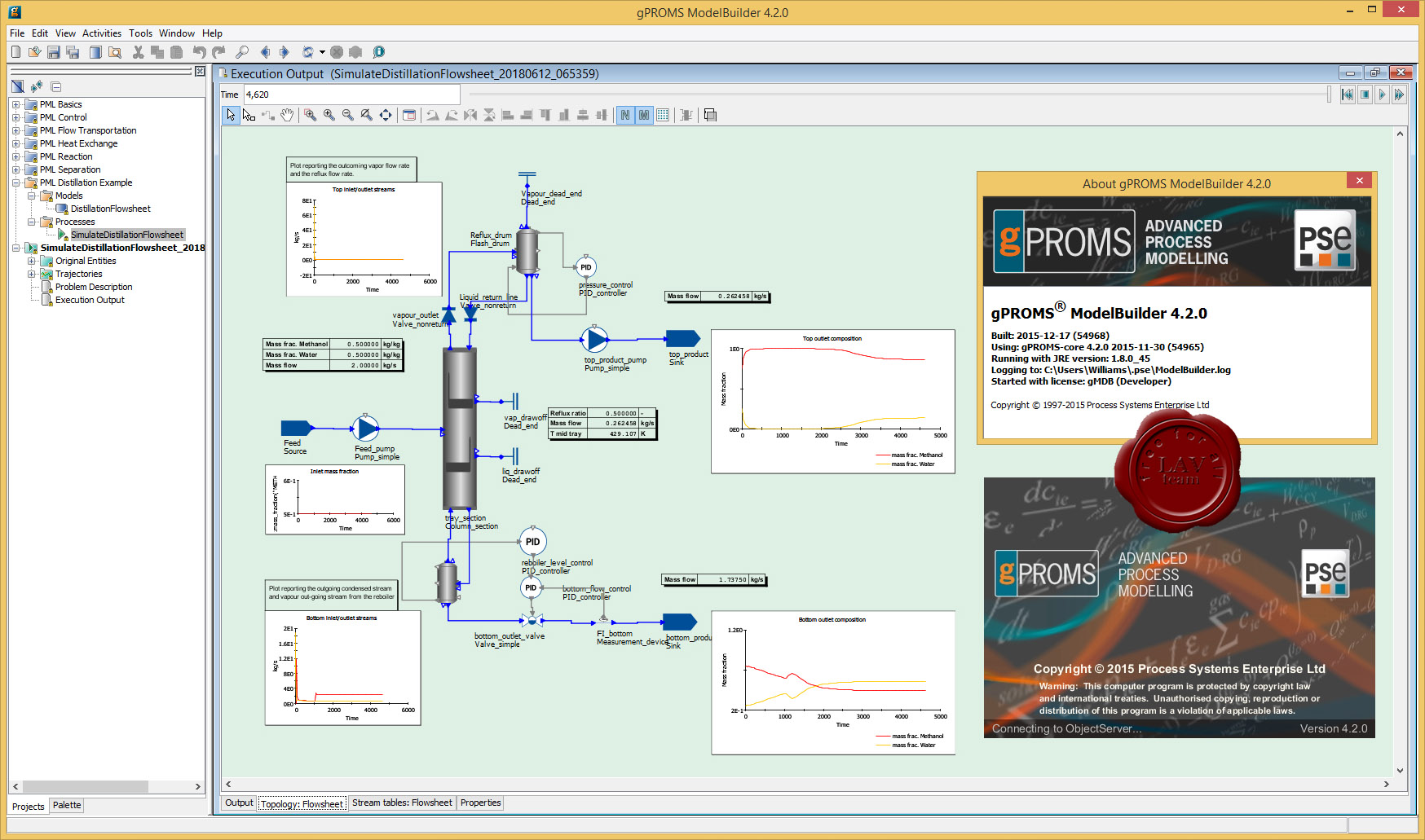Toggle the M model-names display button
1425x840 pixels.
644,115
